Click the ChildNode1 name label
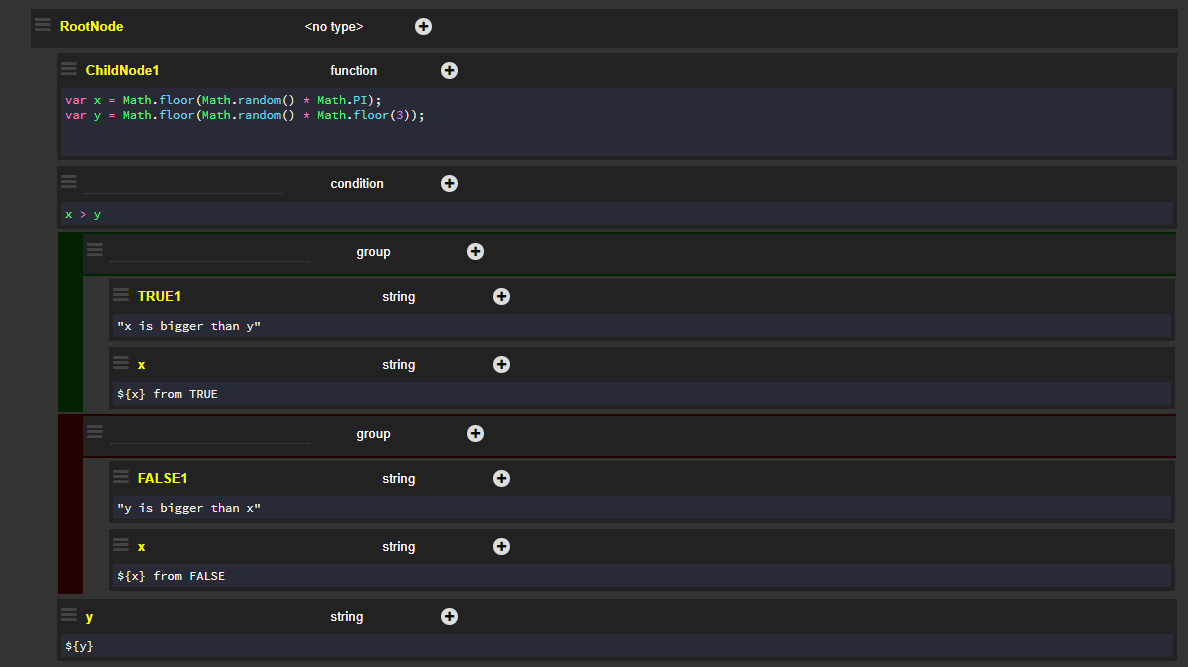This screenshot has width=1188, height=667. (123, 70)
